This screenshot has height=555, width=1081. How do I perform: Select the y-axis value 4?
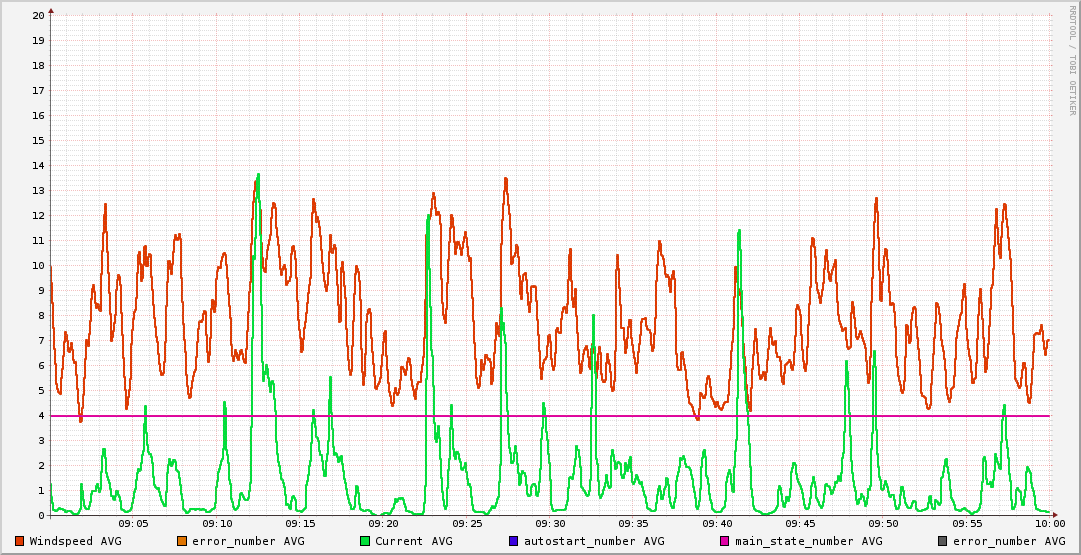tap(41, 416)
